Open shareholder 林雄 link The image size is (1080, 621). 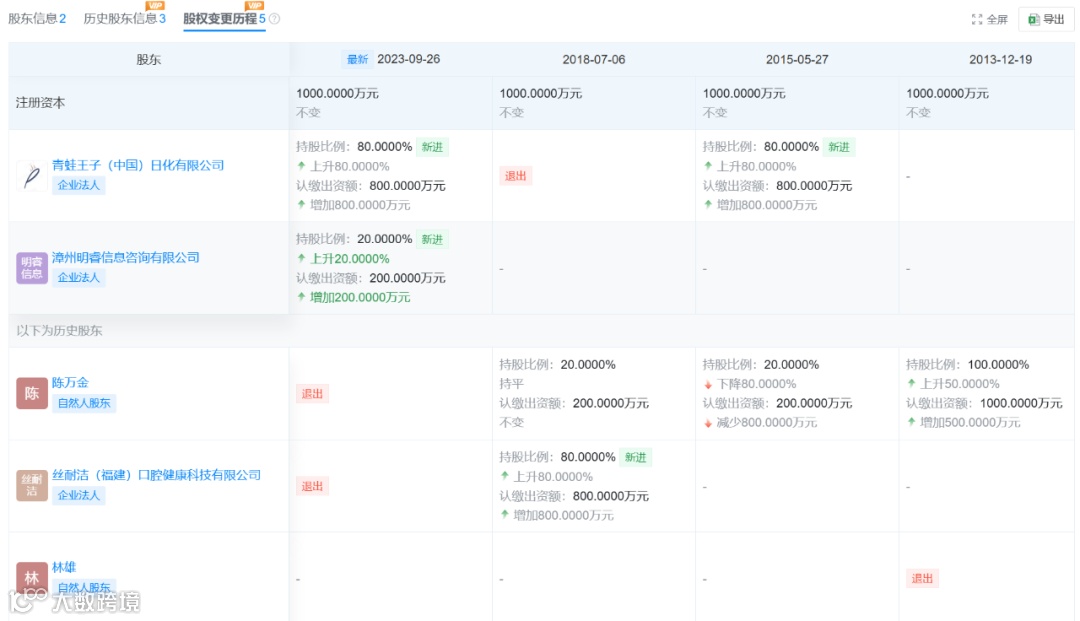click(63, 567)
